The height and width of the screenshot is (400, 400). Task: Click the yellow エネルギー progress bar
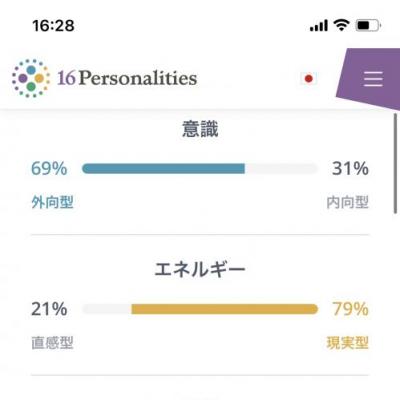click(199, 309)
